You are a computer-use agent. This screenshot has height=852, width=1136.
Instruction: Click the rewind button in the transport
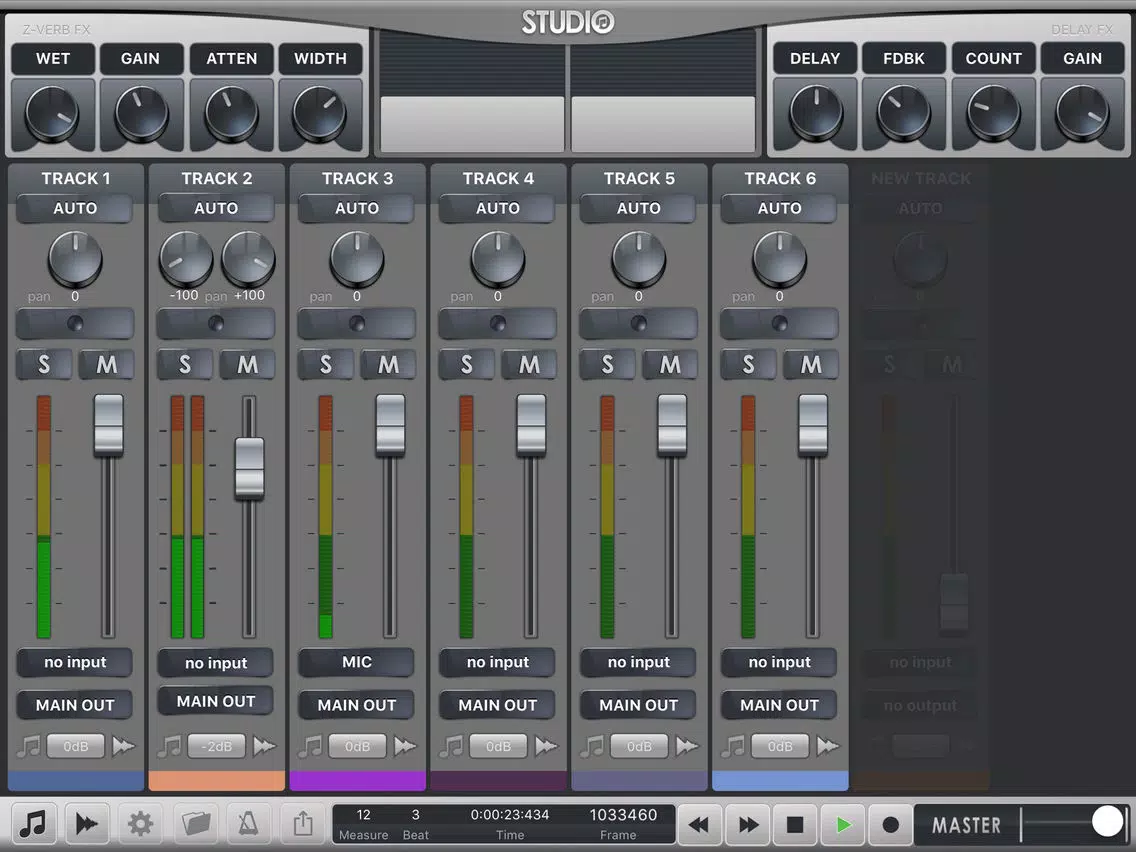point(699,824)
